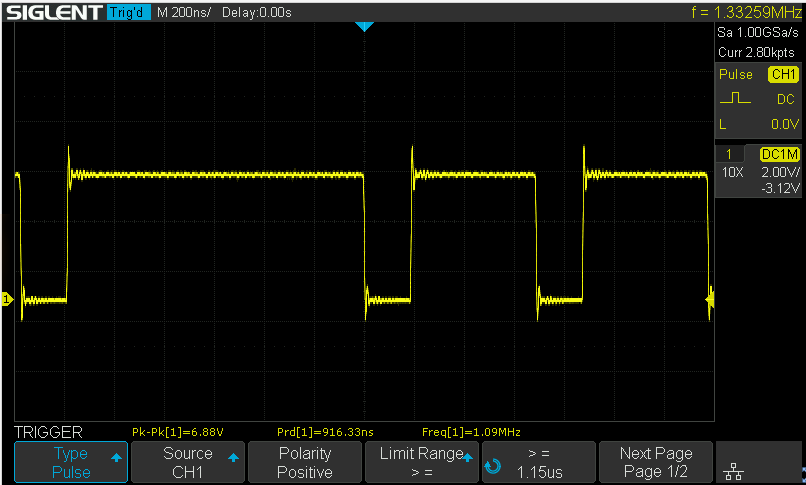Toggle the DC1M channel coupling box
The image size is (806, 485).
coord(779,154)
